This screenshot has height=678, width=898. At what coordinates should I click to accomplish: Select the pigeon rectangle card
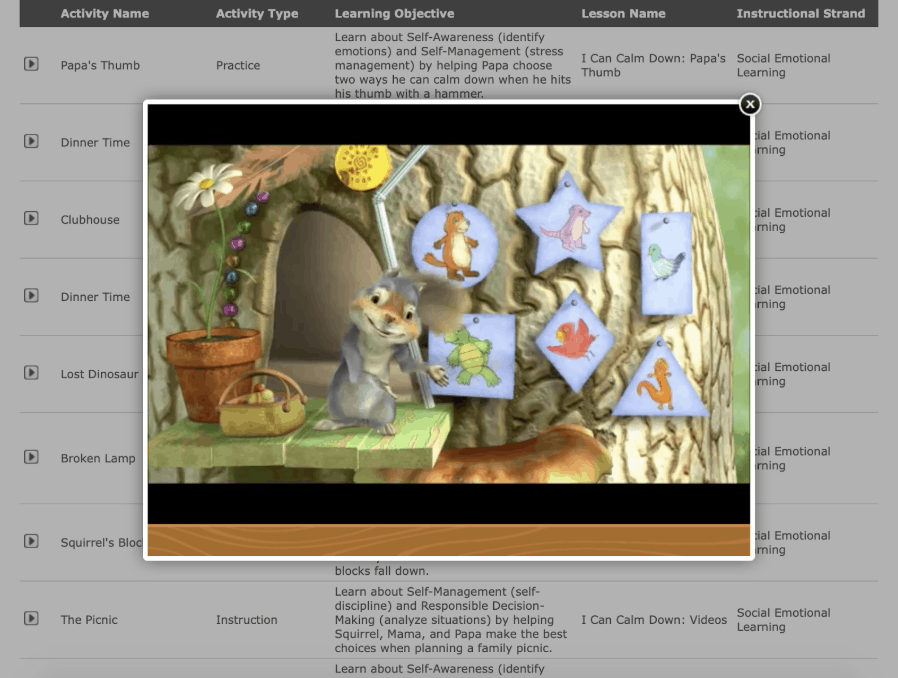click(x=667, y=263)
